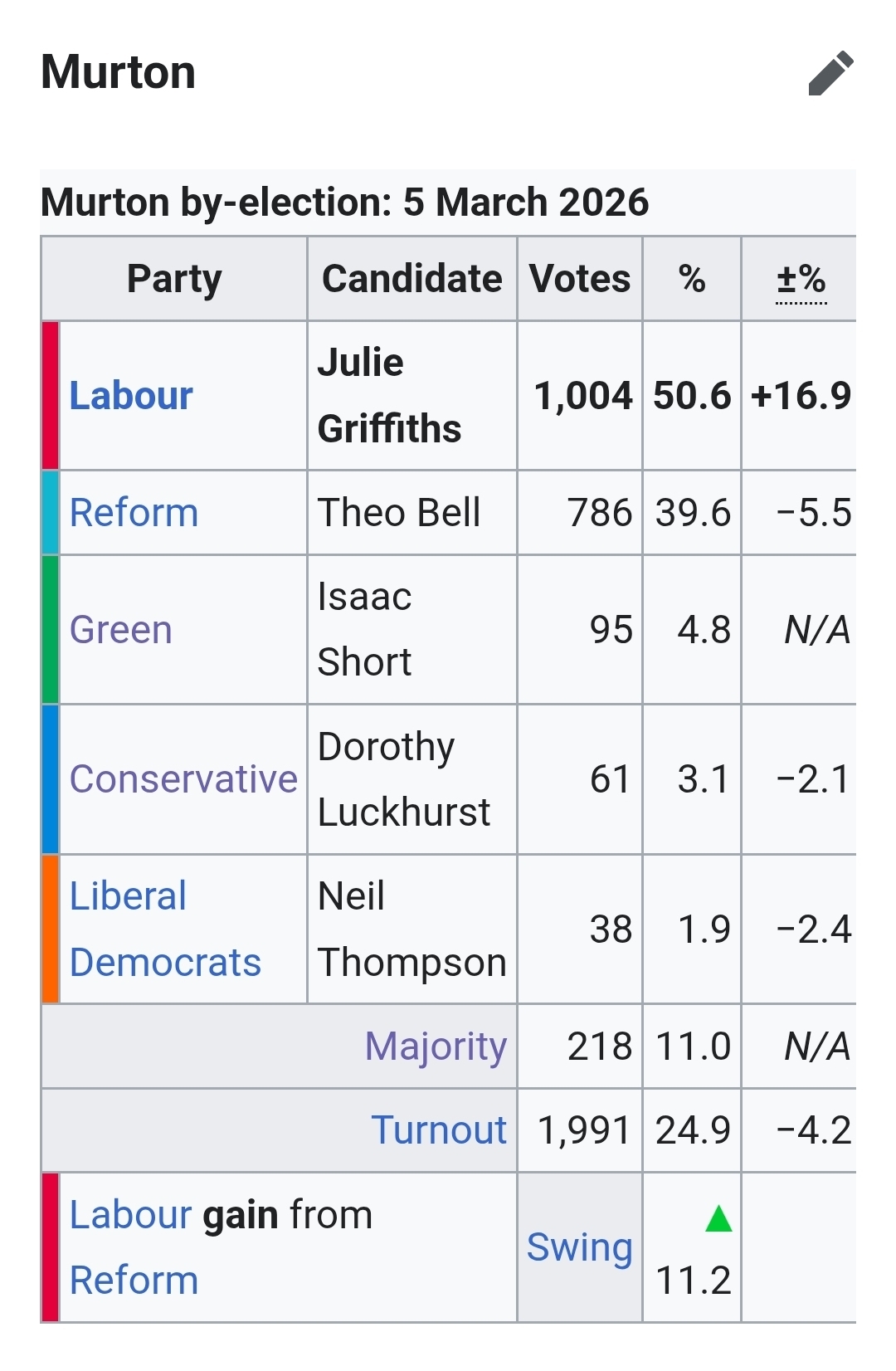
Task: Click the edit pencil icon
Action: (x=830, y=73)
